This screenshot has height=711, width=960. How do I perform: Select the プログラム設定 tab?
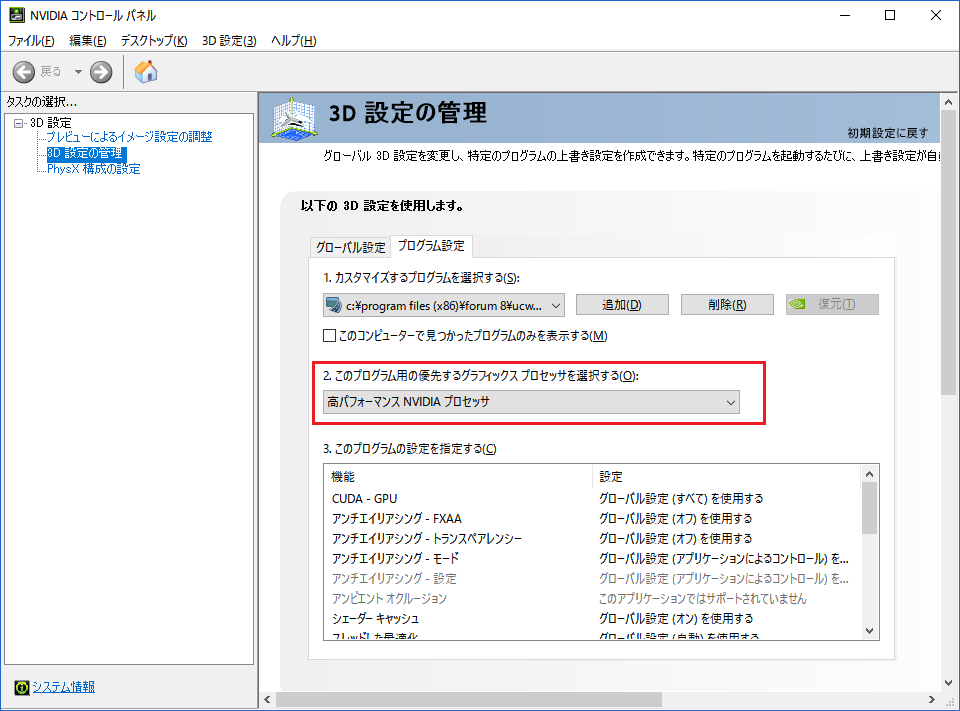coord(431,246)
